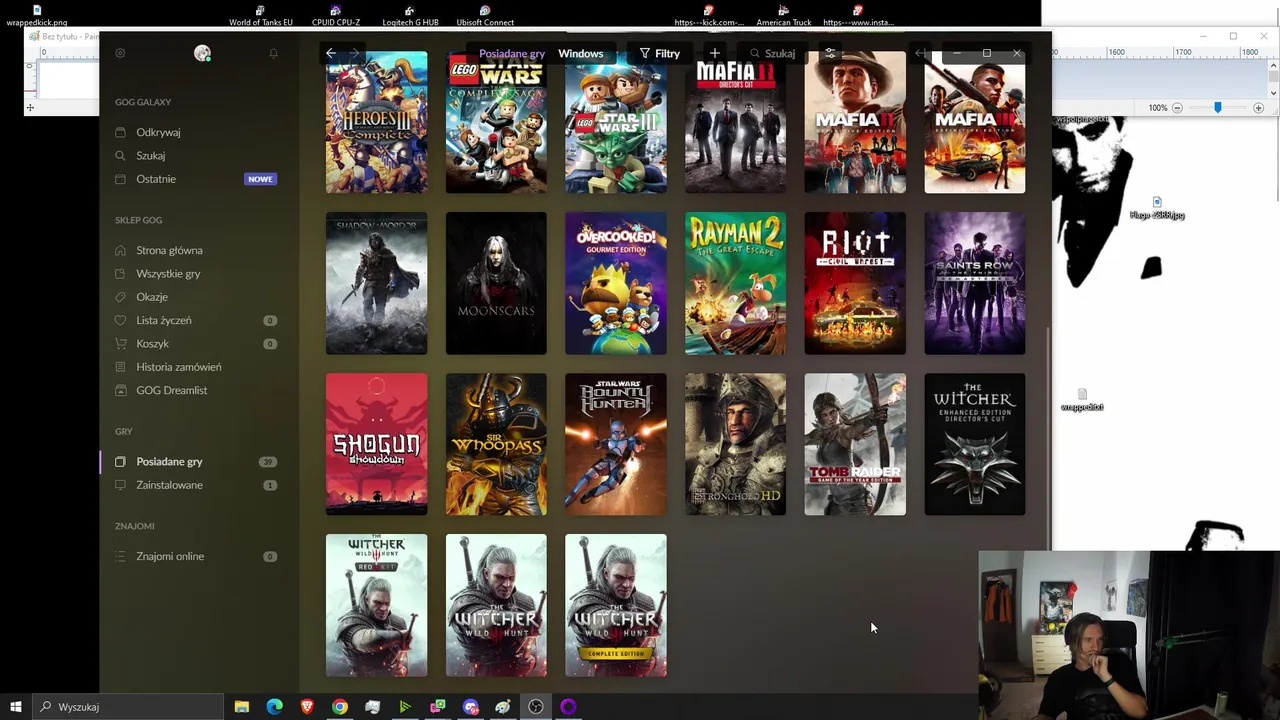Open Heroes III Complete game tile

coord(376,122)
